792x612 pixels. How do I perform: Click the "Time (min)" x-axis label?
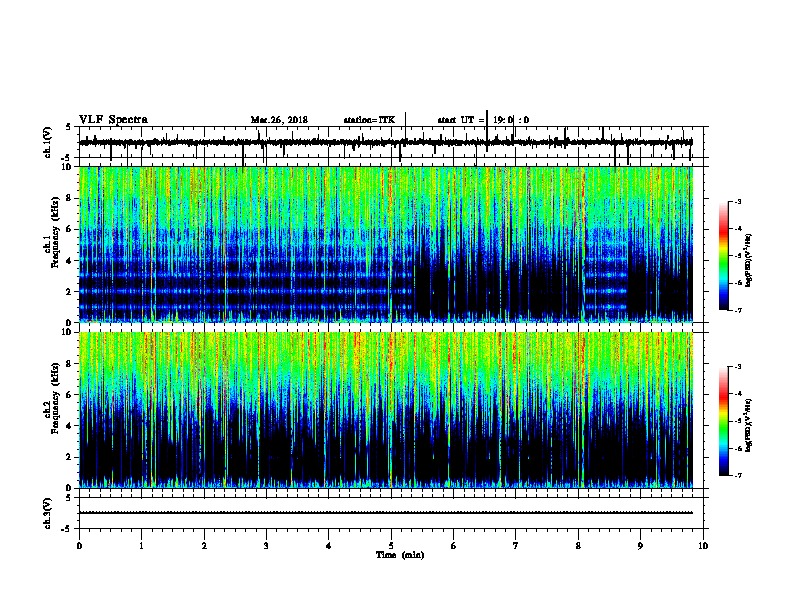tap(400, 555)
